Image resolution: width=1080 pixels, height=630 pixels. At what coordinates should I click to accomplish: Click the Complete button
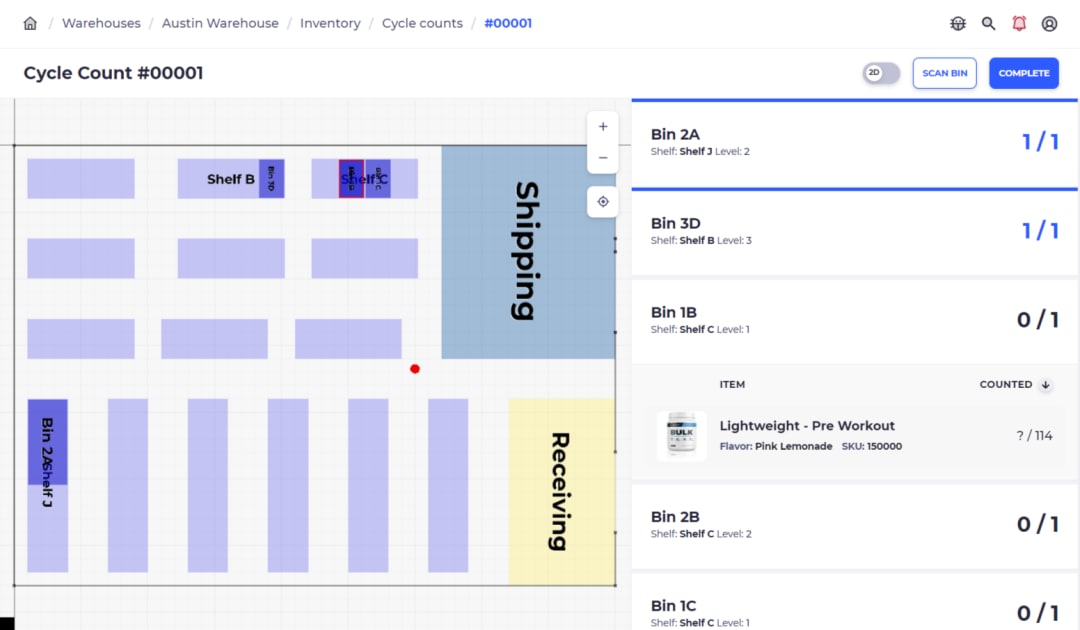click(x=1024, y=73)
